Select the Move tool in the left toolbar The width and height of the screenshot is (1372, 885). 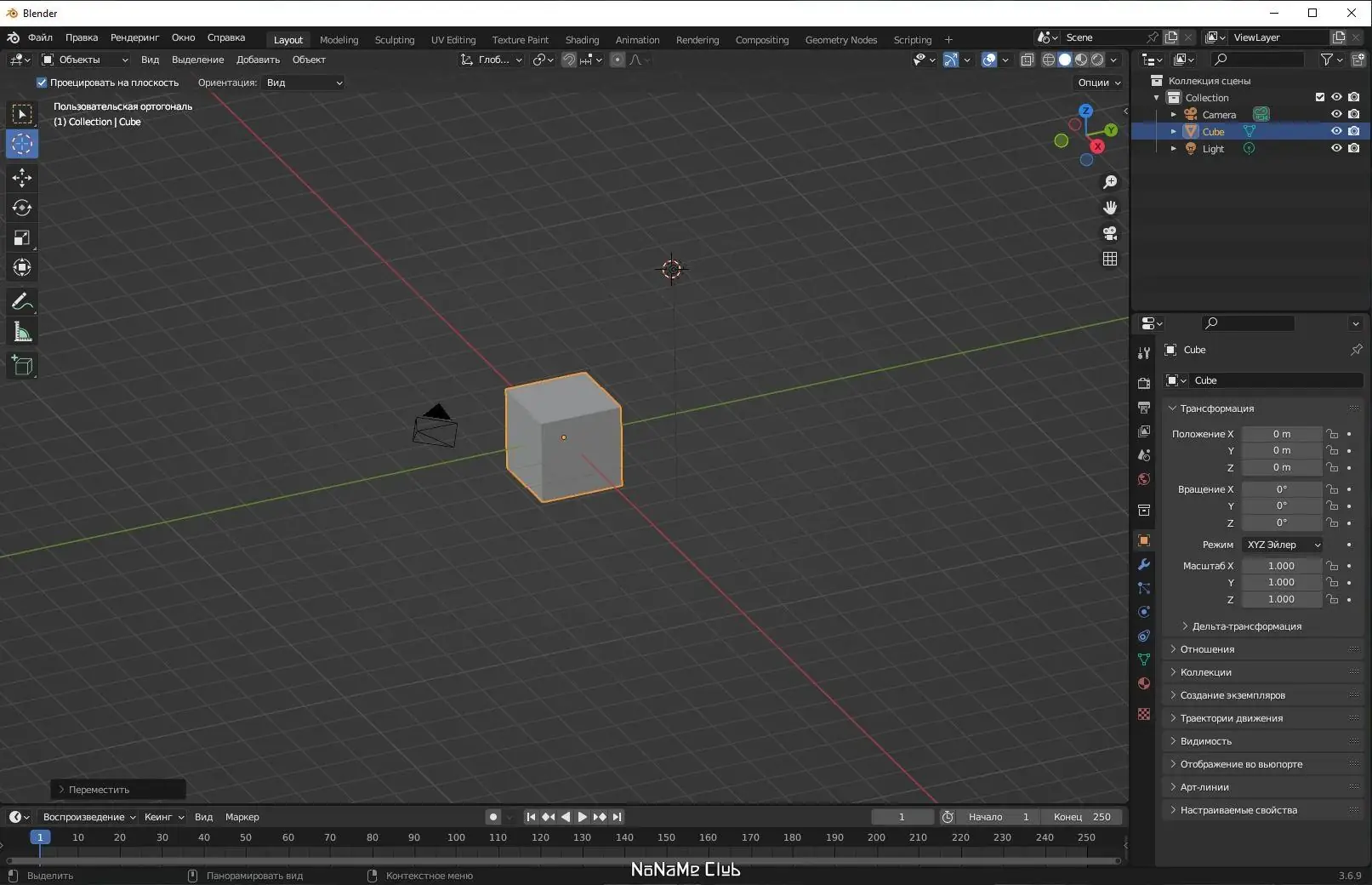point(22,178)
